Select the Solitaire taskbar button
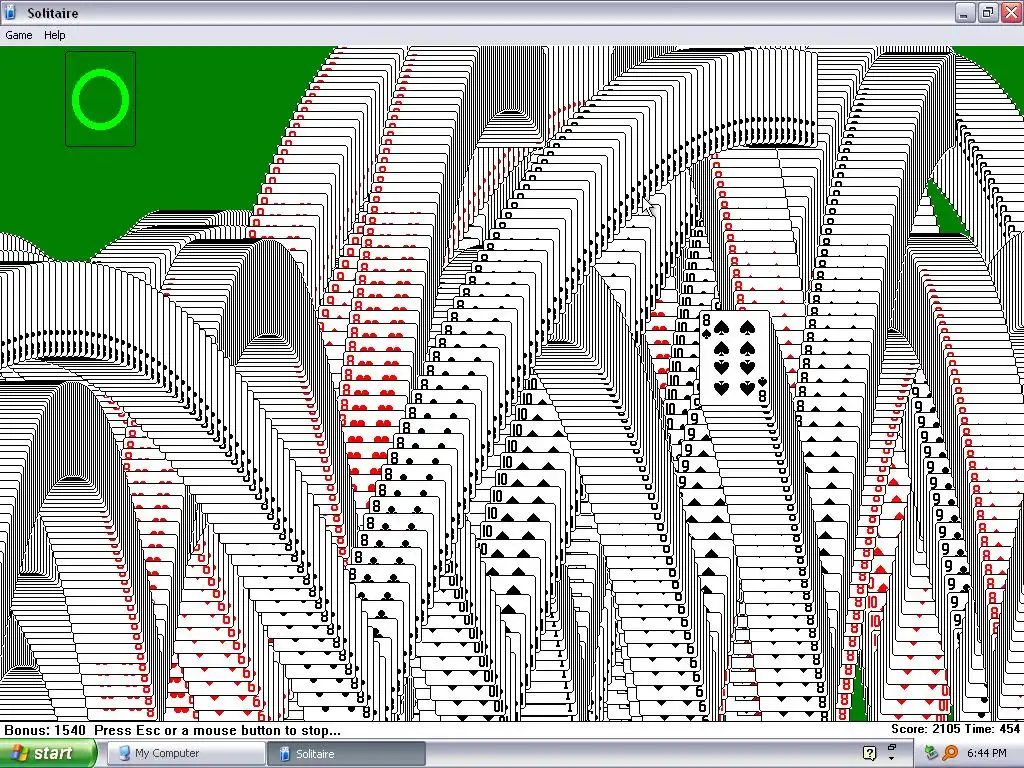1024x768 pixels. point(346,754)
